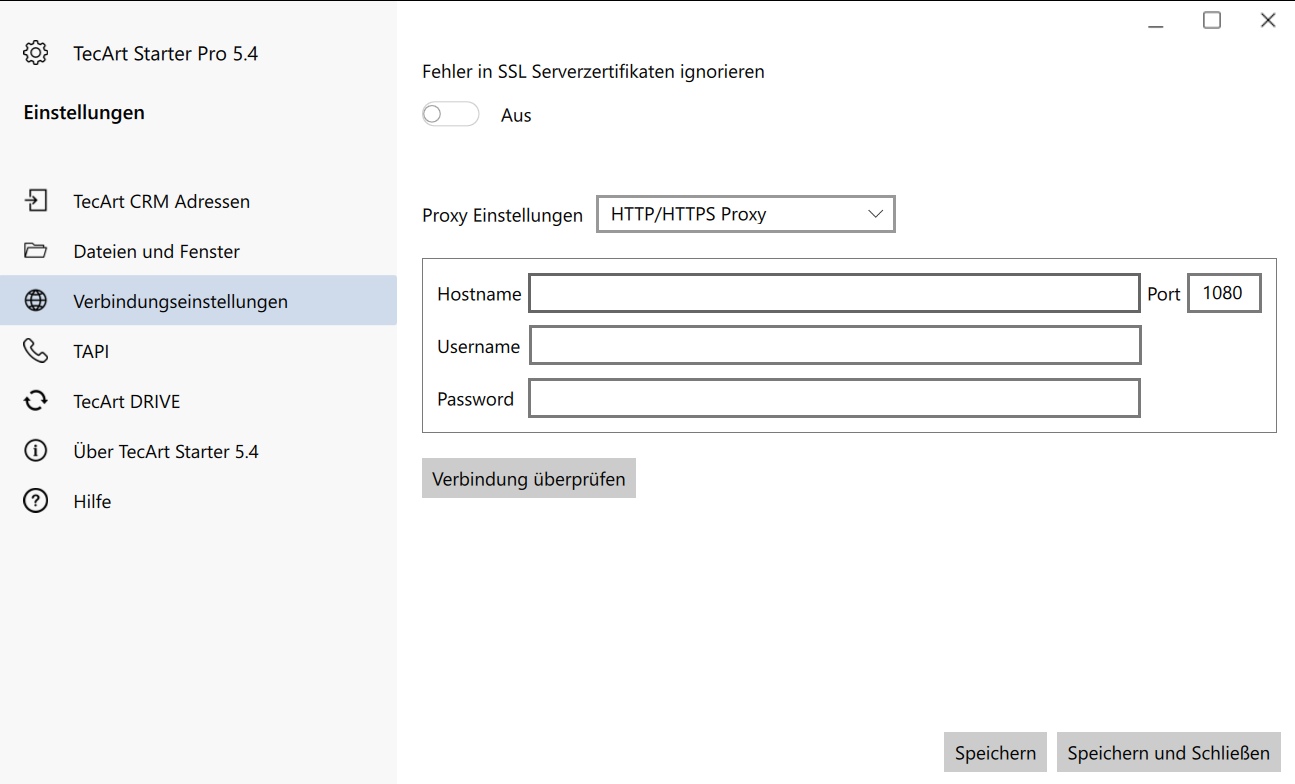Focus the Hostname input field
Image resolution: width=1295 pixels, height=784 pixels.
click(834, 294)
